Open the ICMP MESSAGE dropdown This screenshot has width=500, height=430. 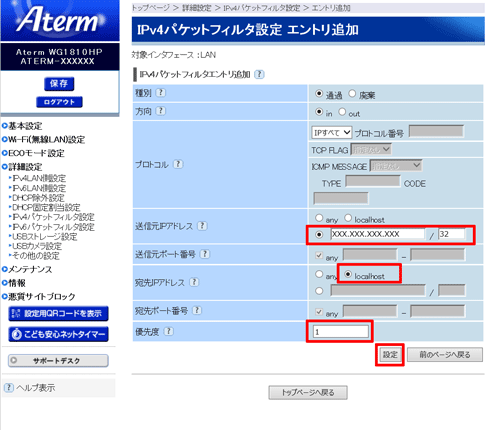(x=396, y=165)
